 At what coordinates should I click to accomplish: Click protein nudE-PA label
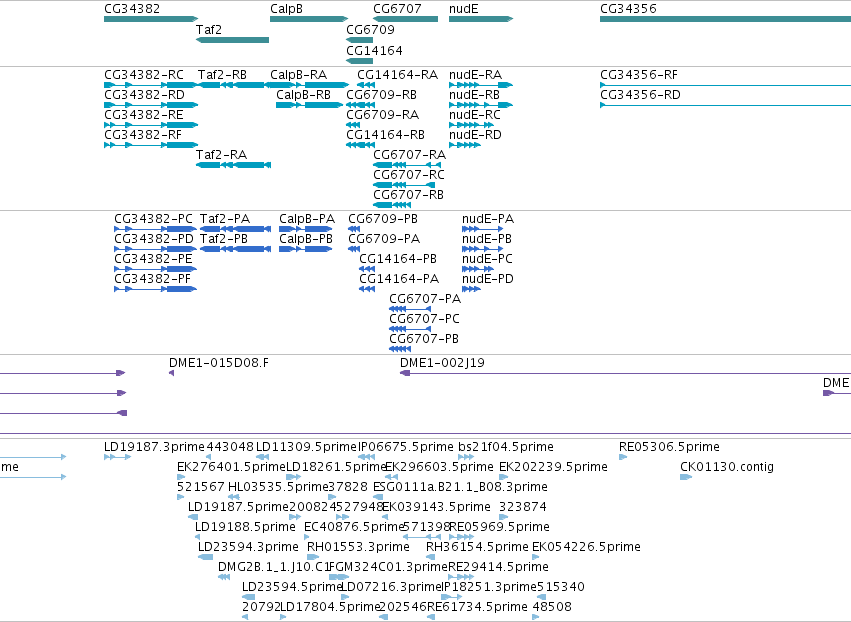488,219
